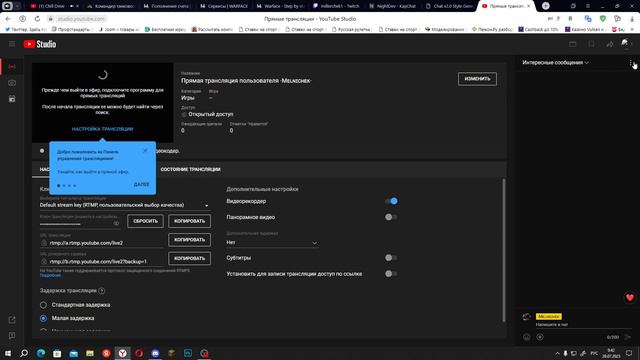Open the Cashback bookmark in bookmarks bar
Image resolution: width=640 pixels, height=360 pixels.
pos(538,29)
